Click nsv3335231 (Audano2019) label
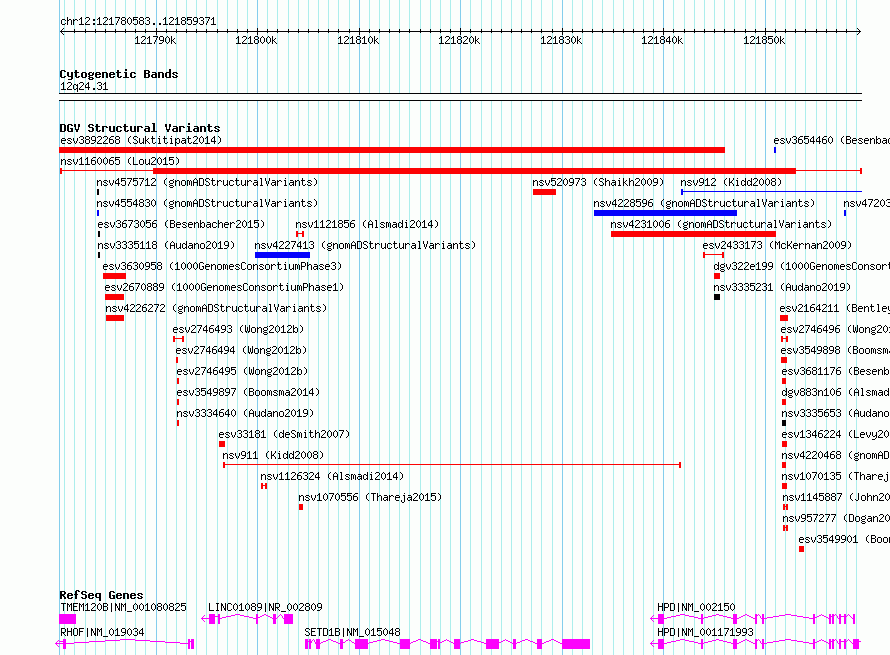 pyautogui.click(x=782, y=287)
